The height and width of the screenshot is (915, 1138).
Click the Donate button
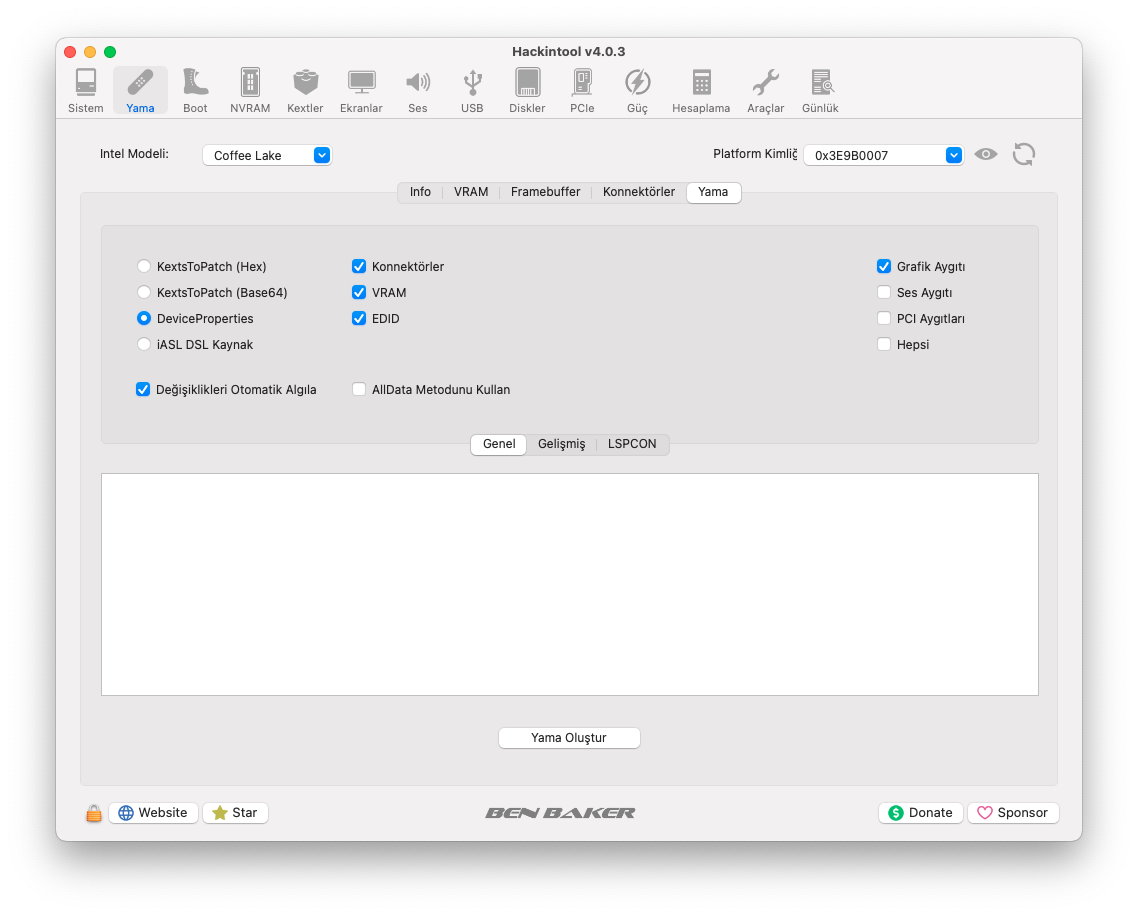[x=920, y=813]
